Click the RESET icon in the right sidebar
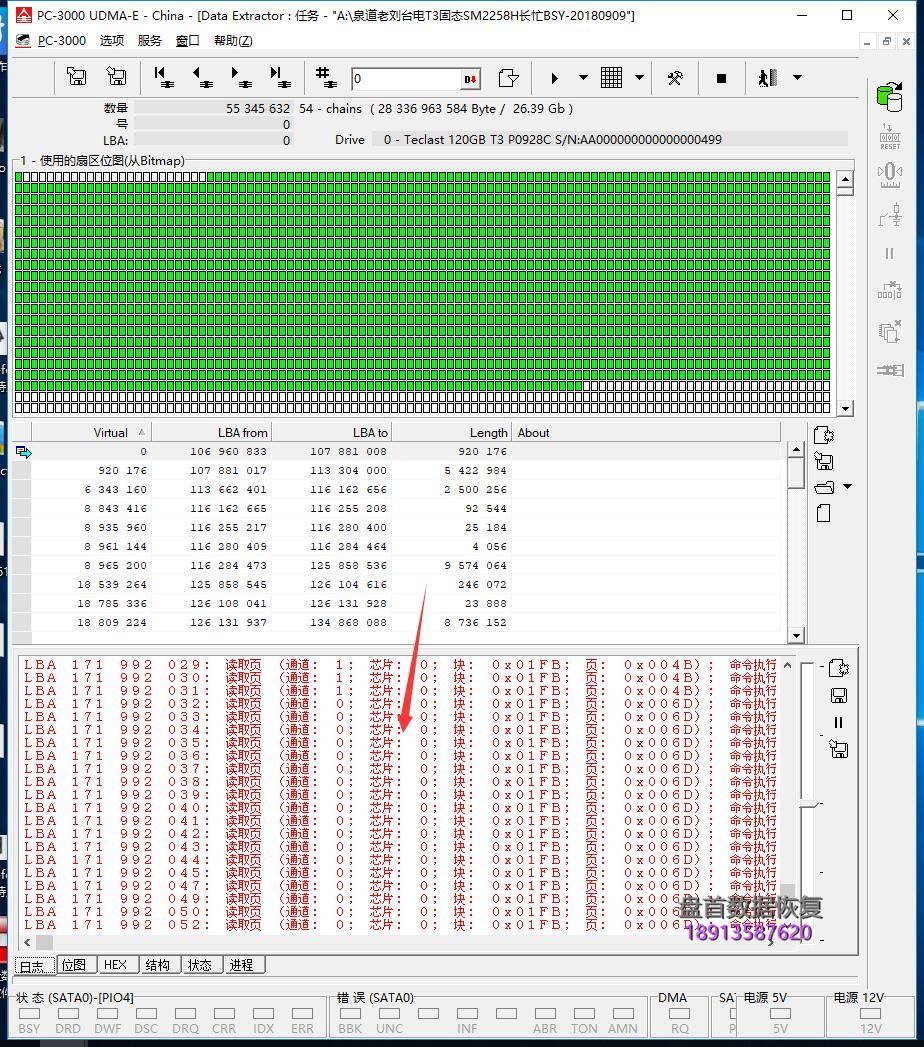Screen dimensions: 924x1047 tap(889, 135)
